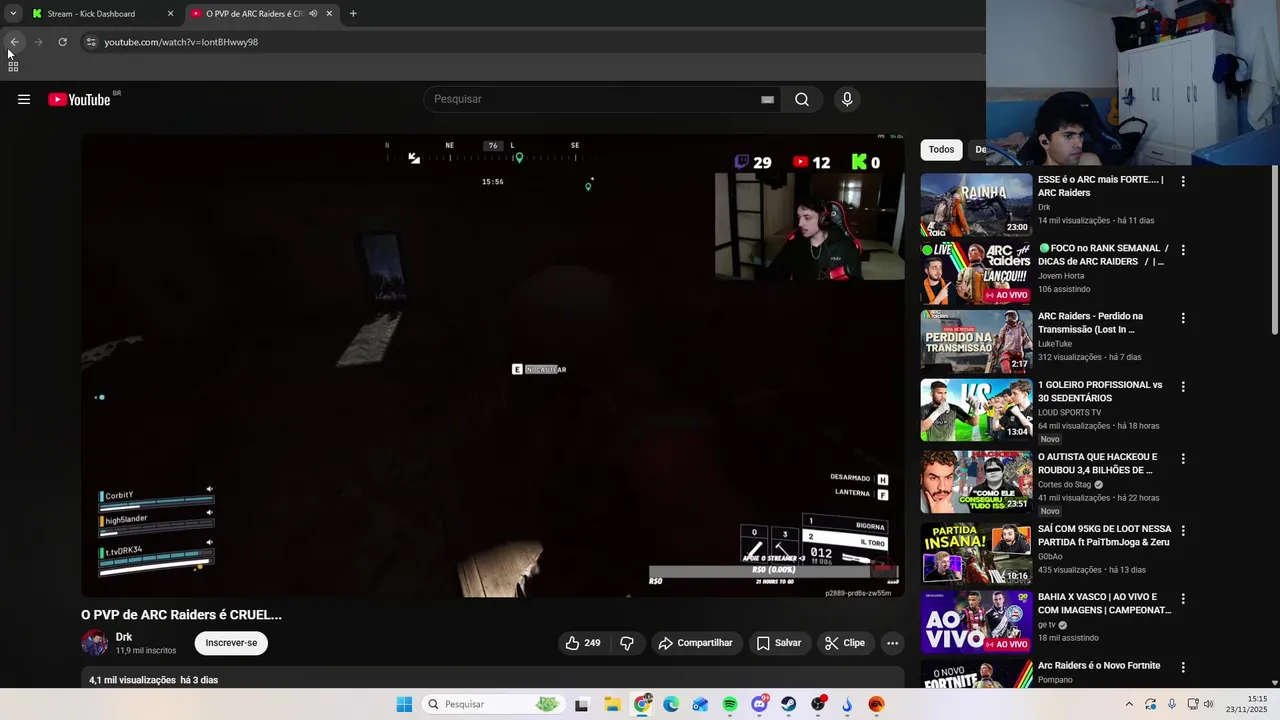The width and height of the screenshot is (1280, 720).
Task: Open Windows Start menu
Action: coord(404,704)
